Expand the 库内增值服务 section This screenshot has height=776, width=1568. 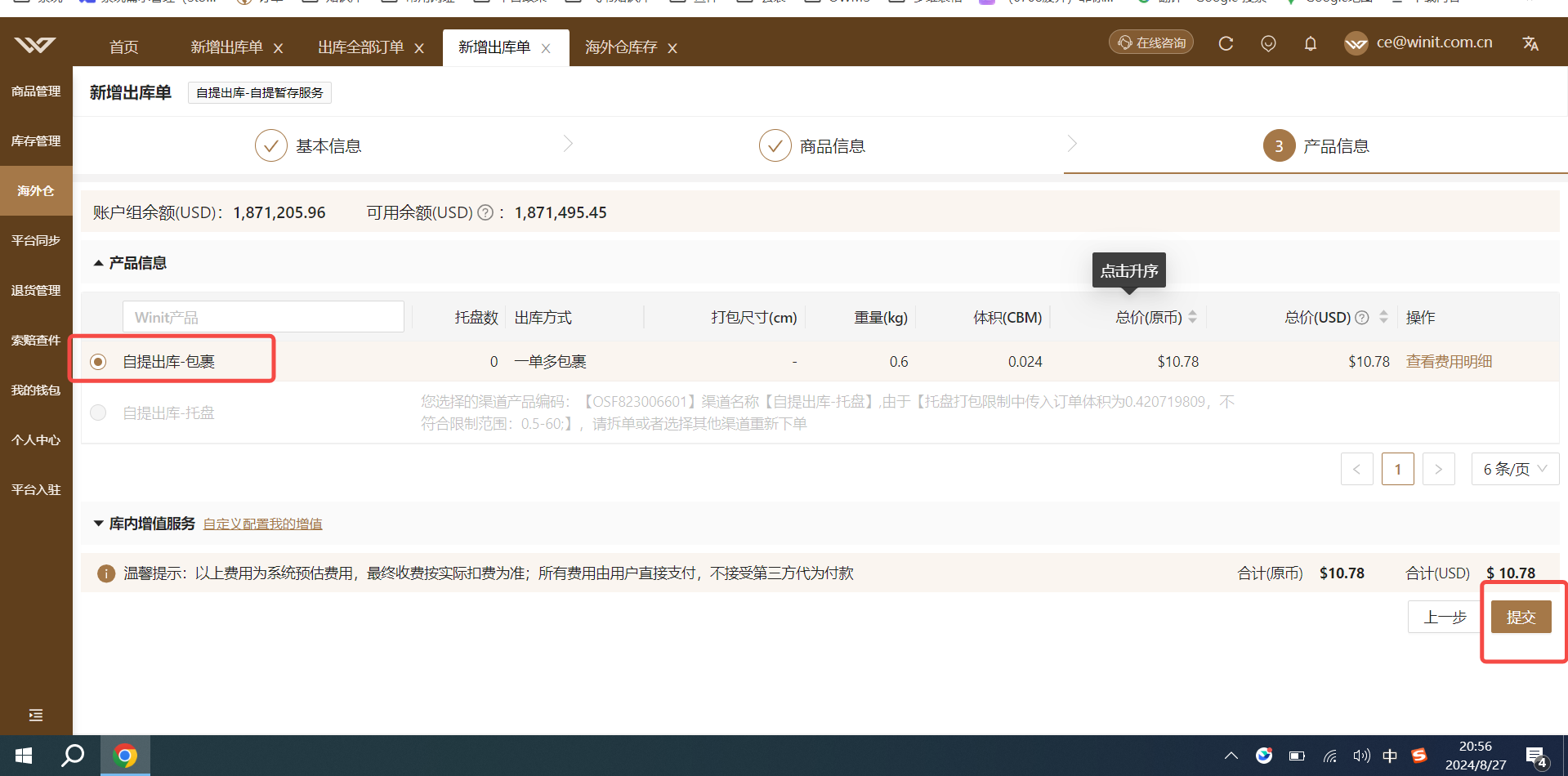click(x=98, y=524)
